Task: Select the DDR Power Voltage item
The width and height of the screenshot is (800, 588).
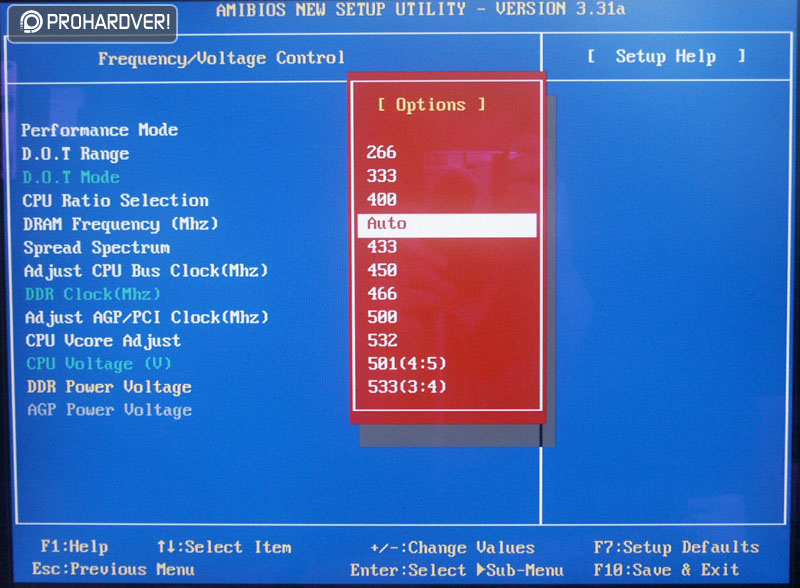Action: (109, 387)
